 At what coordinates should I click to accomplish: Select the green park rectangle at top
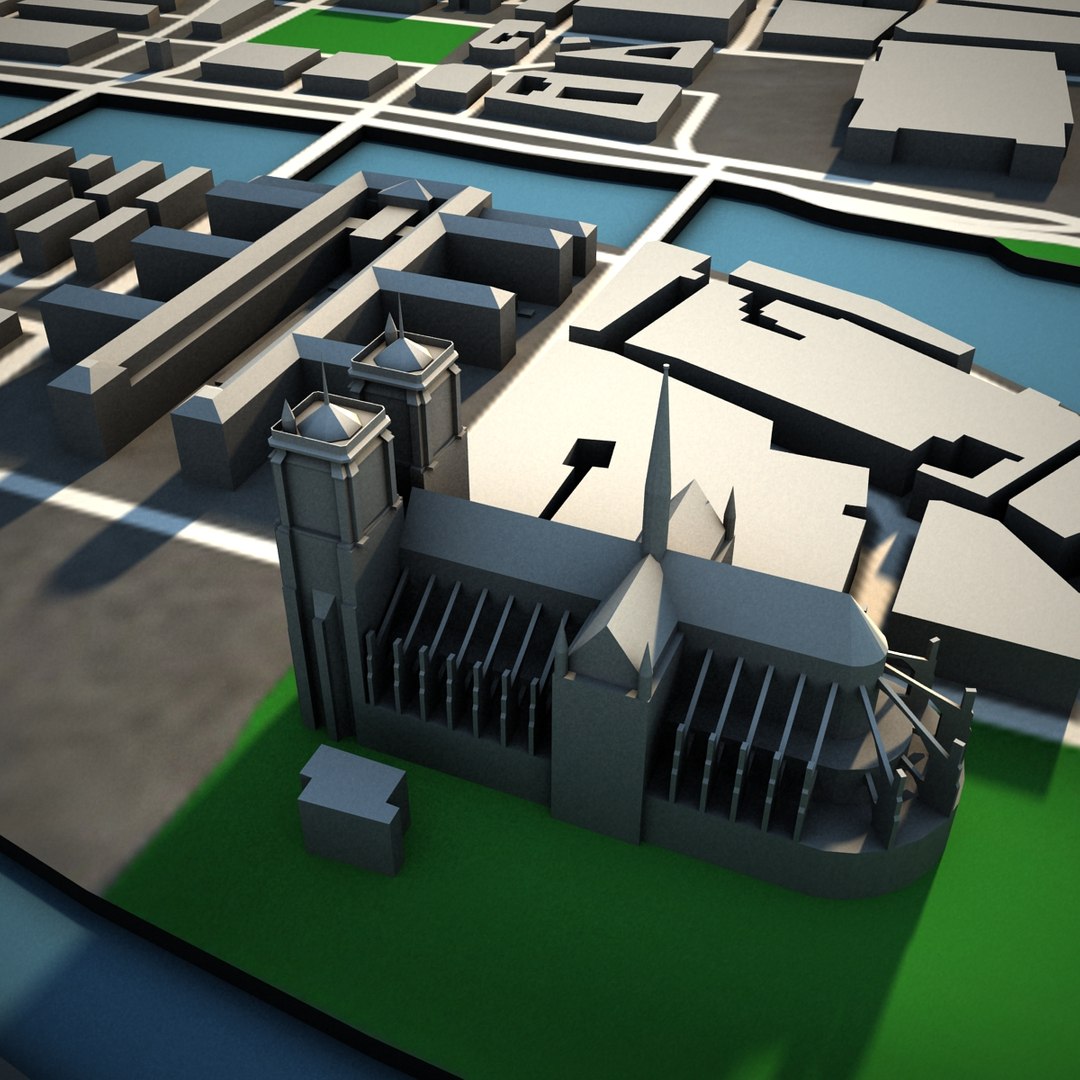tap(366, 34)
